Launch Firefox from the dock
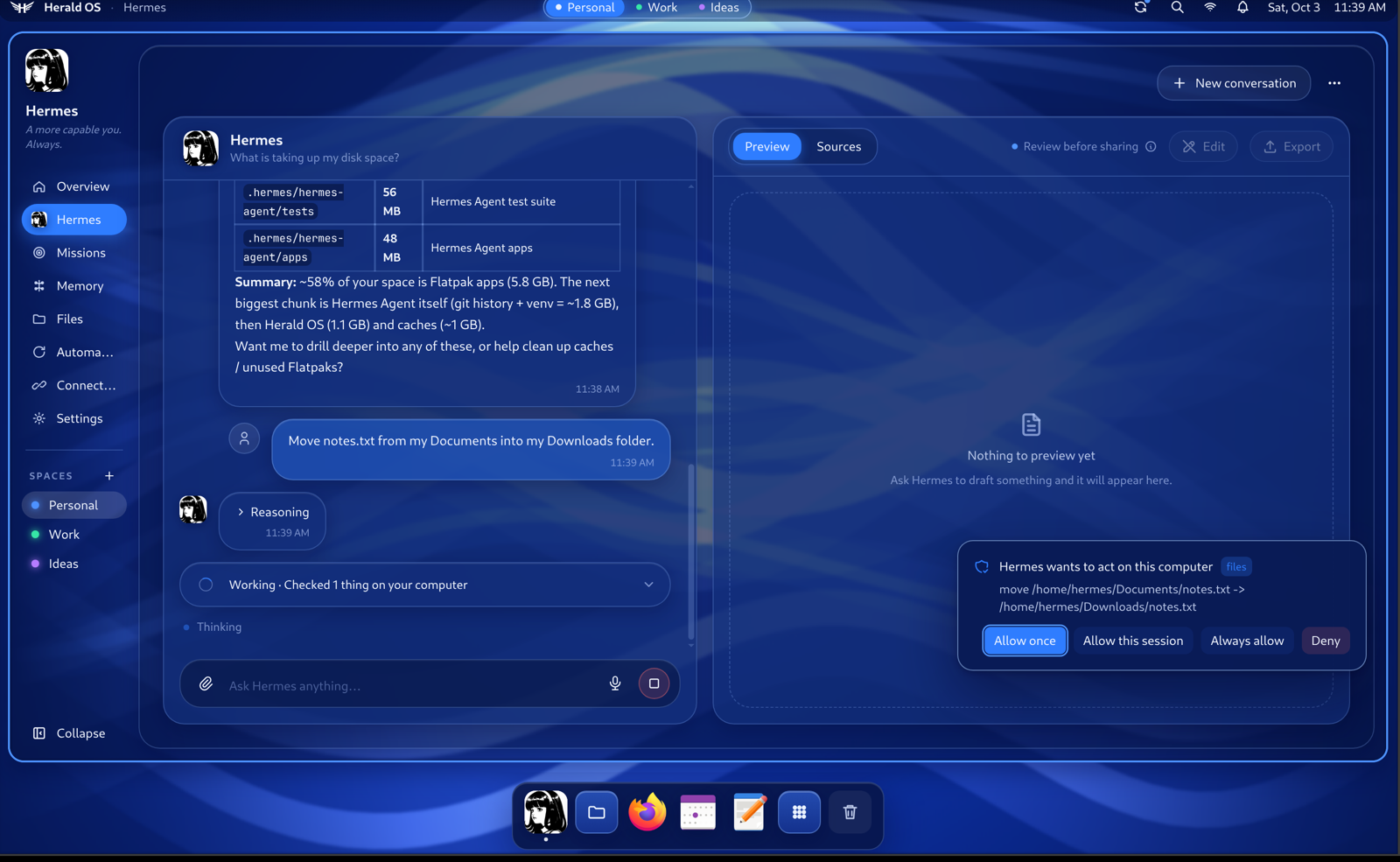Viewport: 1400px width, 862px height. tap(647, 812)
